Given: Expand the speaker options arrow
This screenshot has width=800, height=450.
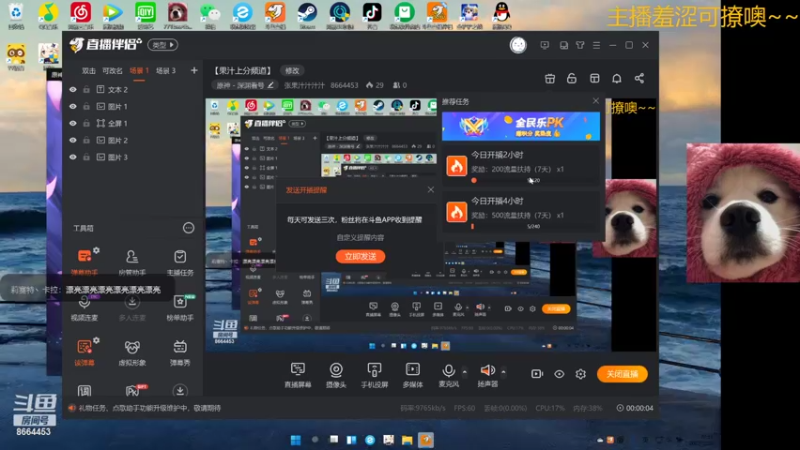Looking at the screenshot, I should (x=504, y=371).
